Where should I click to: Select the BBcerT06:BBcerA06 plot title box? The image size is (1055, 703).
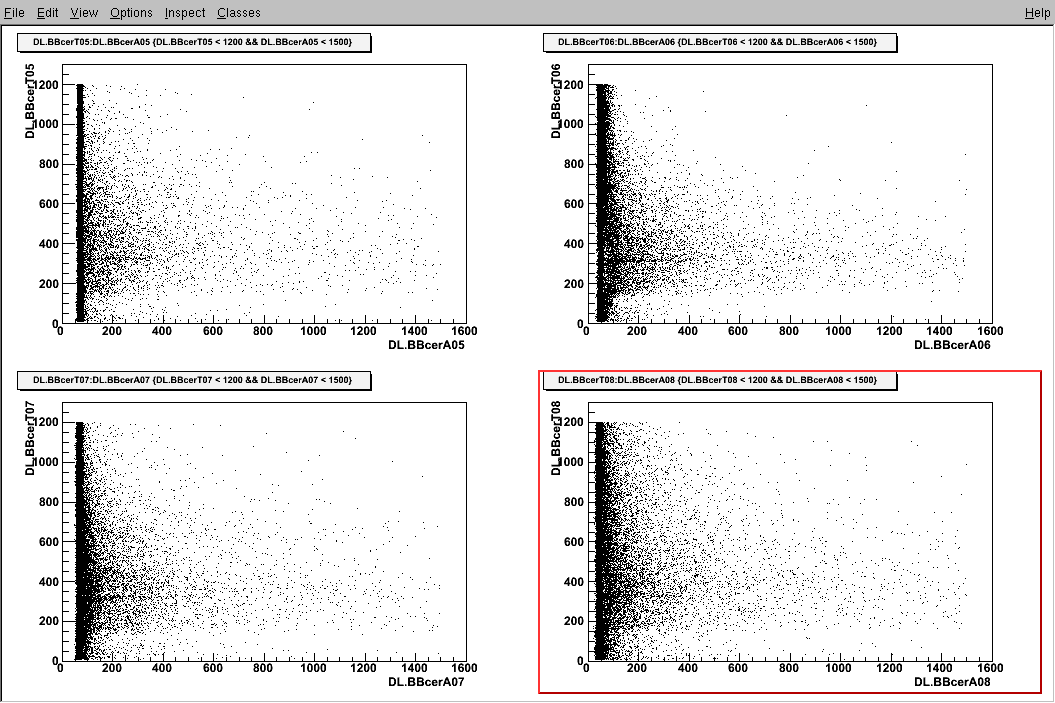719,42
